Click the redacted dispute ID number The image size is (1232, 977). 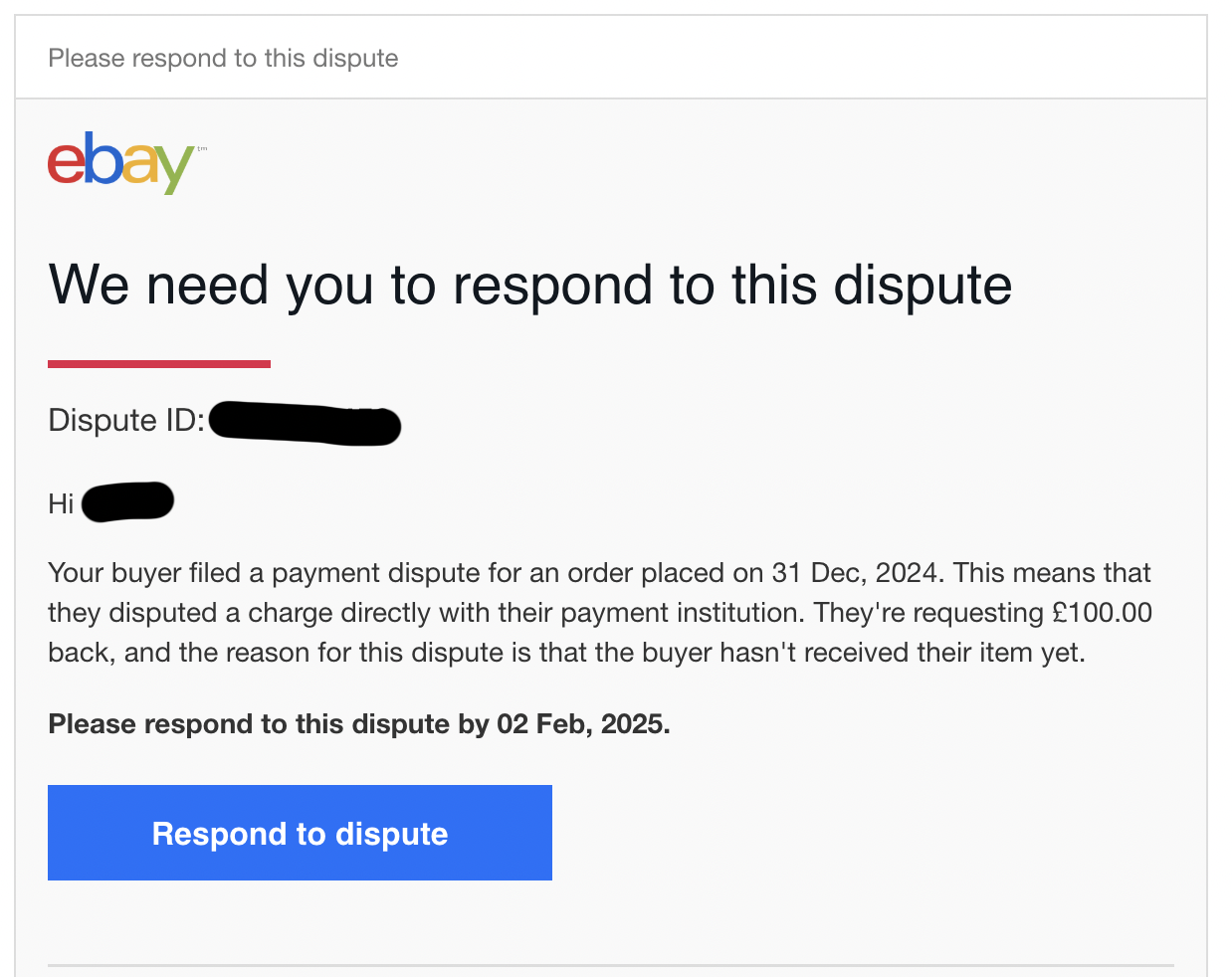(306, 424)
